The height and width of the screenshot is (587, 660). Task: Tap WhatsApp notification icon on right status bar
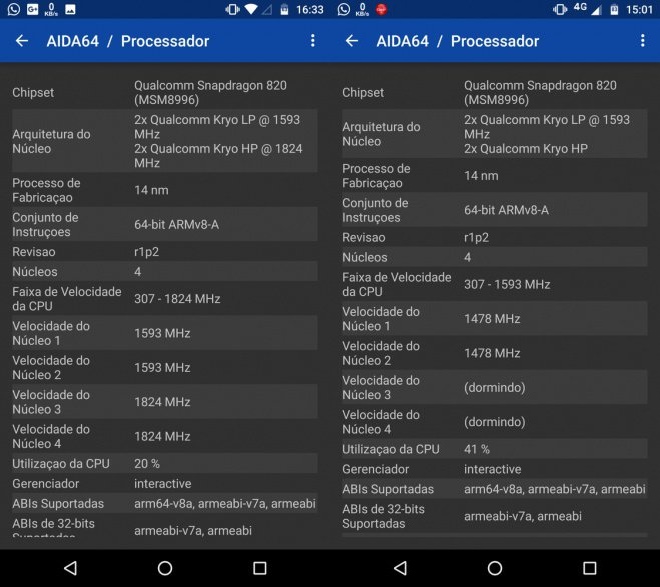tap(343, 9)
